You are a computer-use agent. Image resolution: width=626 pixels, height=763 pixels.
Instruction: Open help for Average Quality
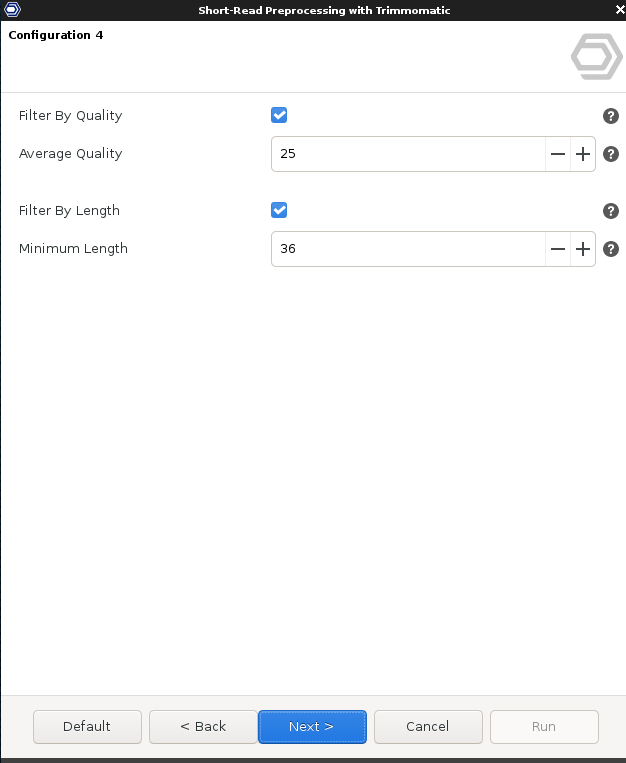tap(611, 154)
